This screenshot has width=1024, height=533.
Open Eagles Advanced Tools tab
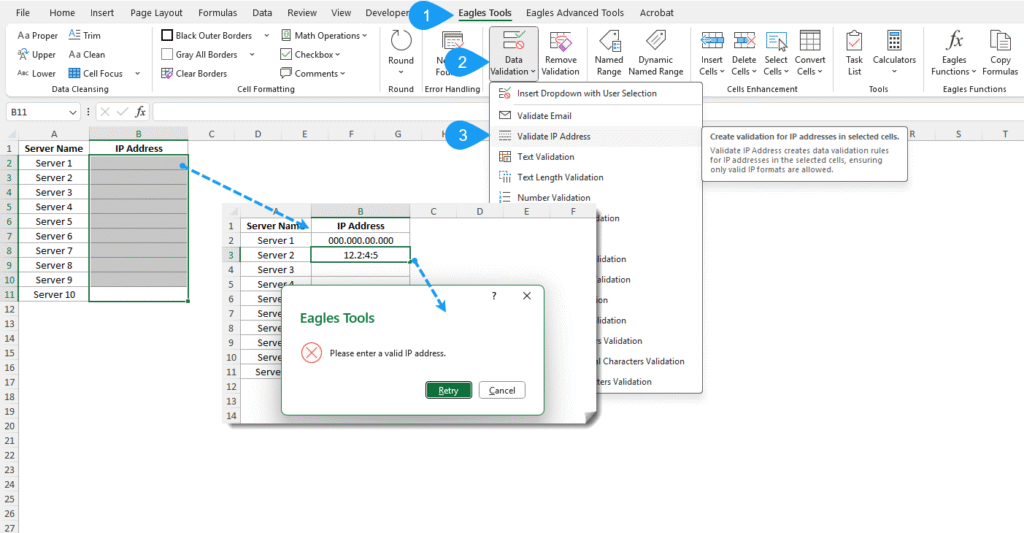pyautogui.click(x=575, y=12)
